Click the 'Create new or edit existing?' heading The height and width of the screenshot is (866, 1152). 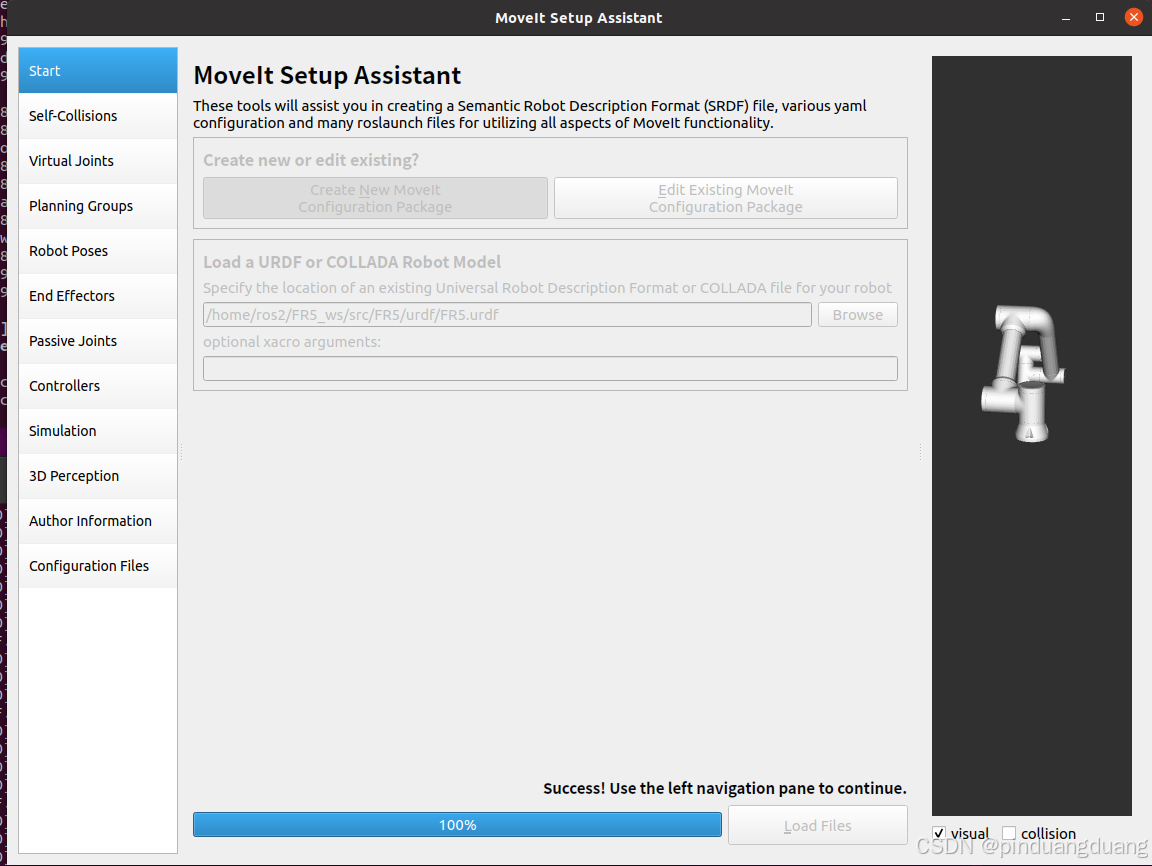(x=311, y=160)
